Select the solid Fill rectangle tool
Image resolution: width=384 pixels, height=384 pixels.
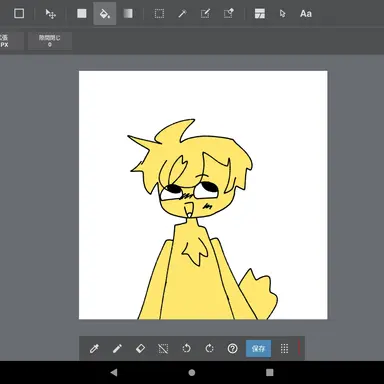pyautogui.click(x=82, y=14)
